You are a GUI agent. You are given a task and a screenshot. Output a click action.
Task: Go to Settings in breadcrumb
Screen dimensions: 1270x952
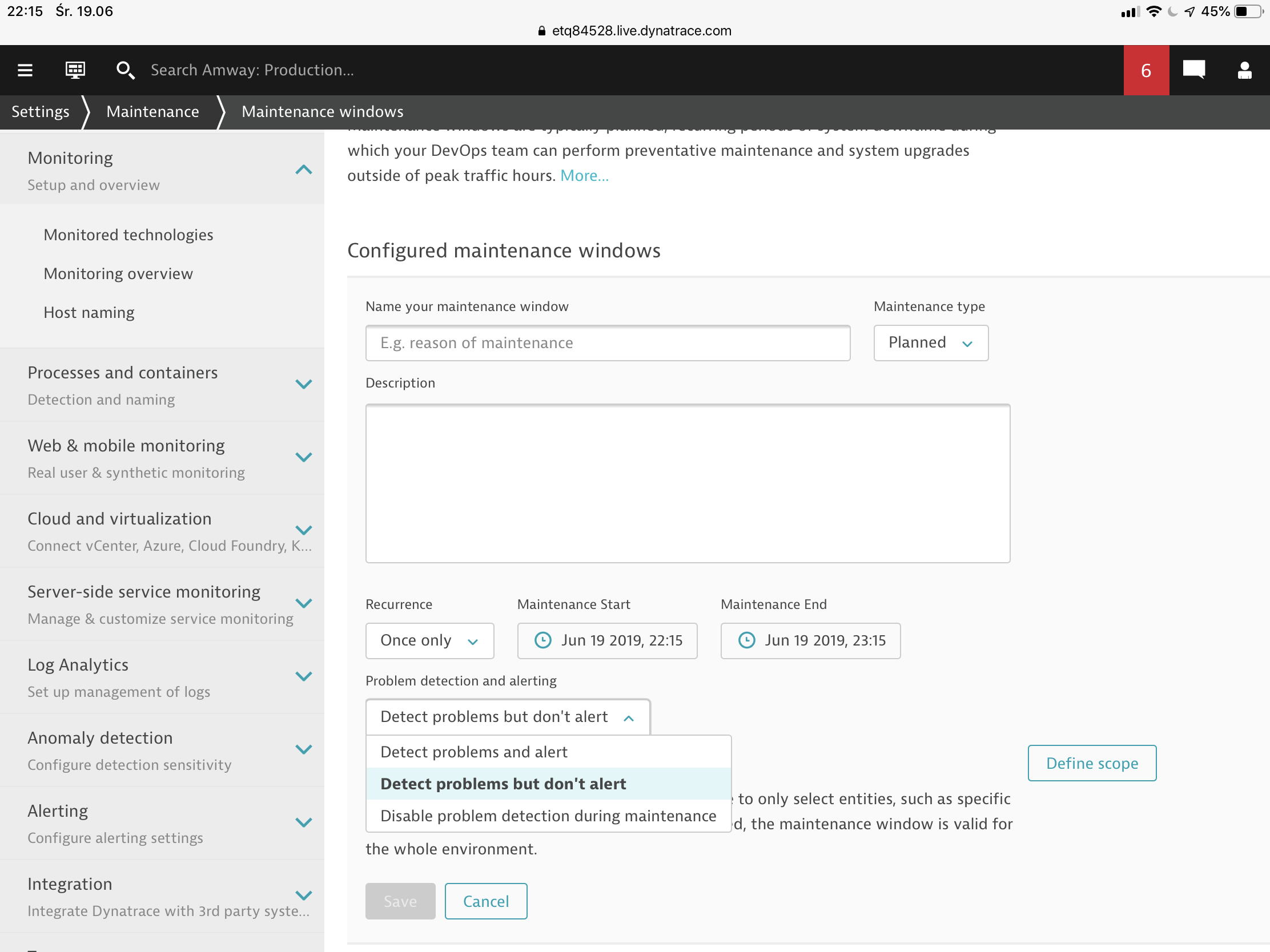coord(40,111)
